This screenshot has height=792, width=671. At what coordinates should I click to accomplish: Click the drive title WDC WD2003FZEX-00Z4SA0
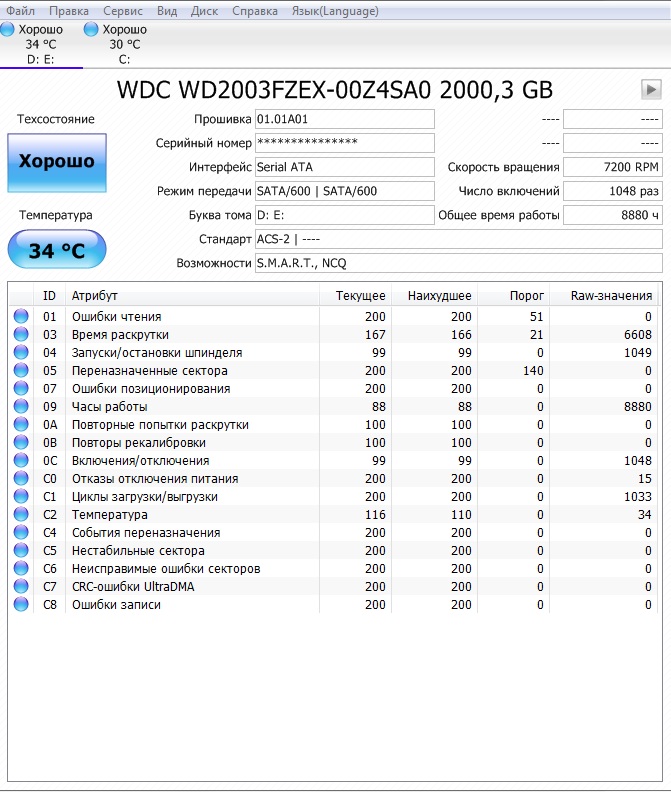[x=274, y=90]
